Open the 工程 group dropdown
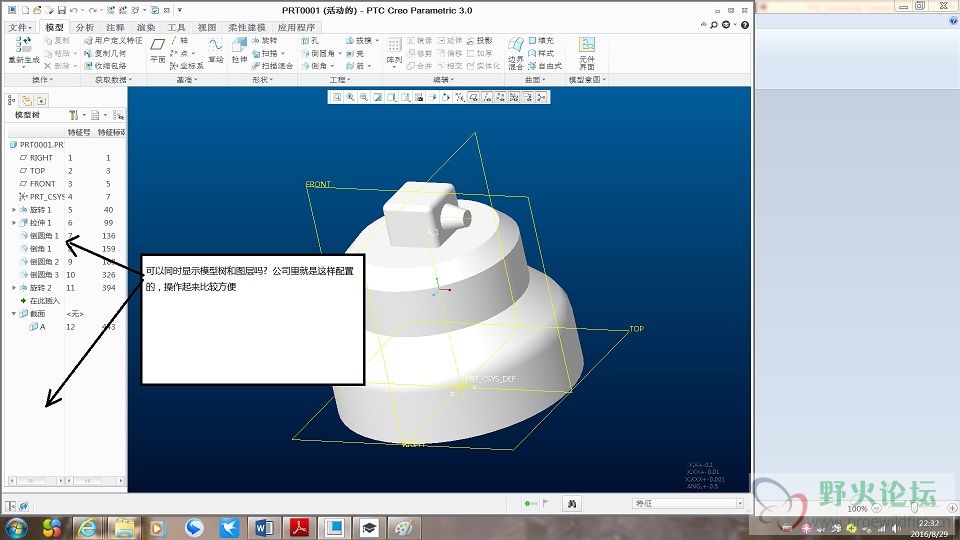 coord(339,80)
